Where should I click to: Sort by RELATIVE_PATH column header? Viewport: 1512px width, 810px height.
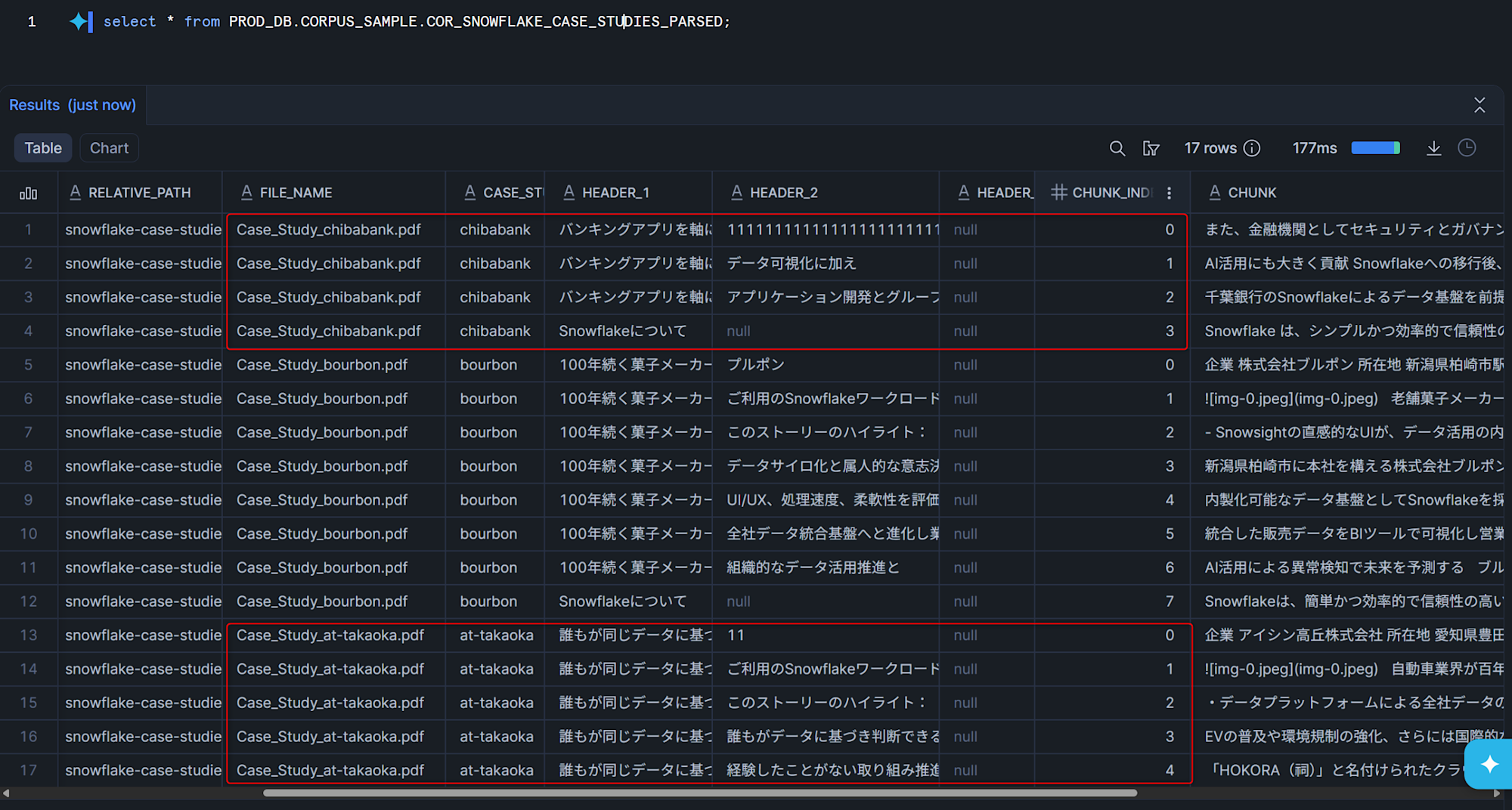click(140, 193)
